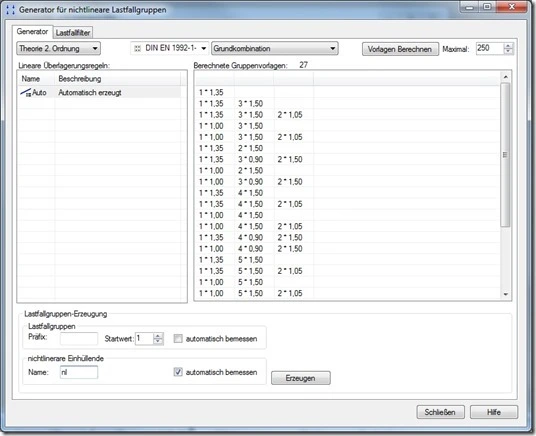Viewport: 536px width, 436px height.
Task: Click the DIN EN 1992-1 norm icon
Action: pos(137,49)
